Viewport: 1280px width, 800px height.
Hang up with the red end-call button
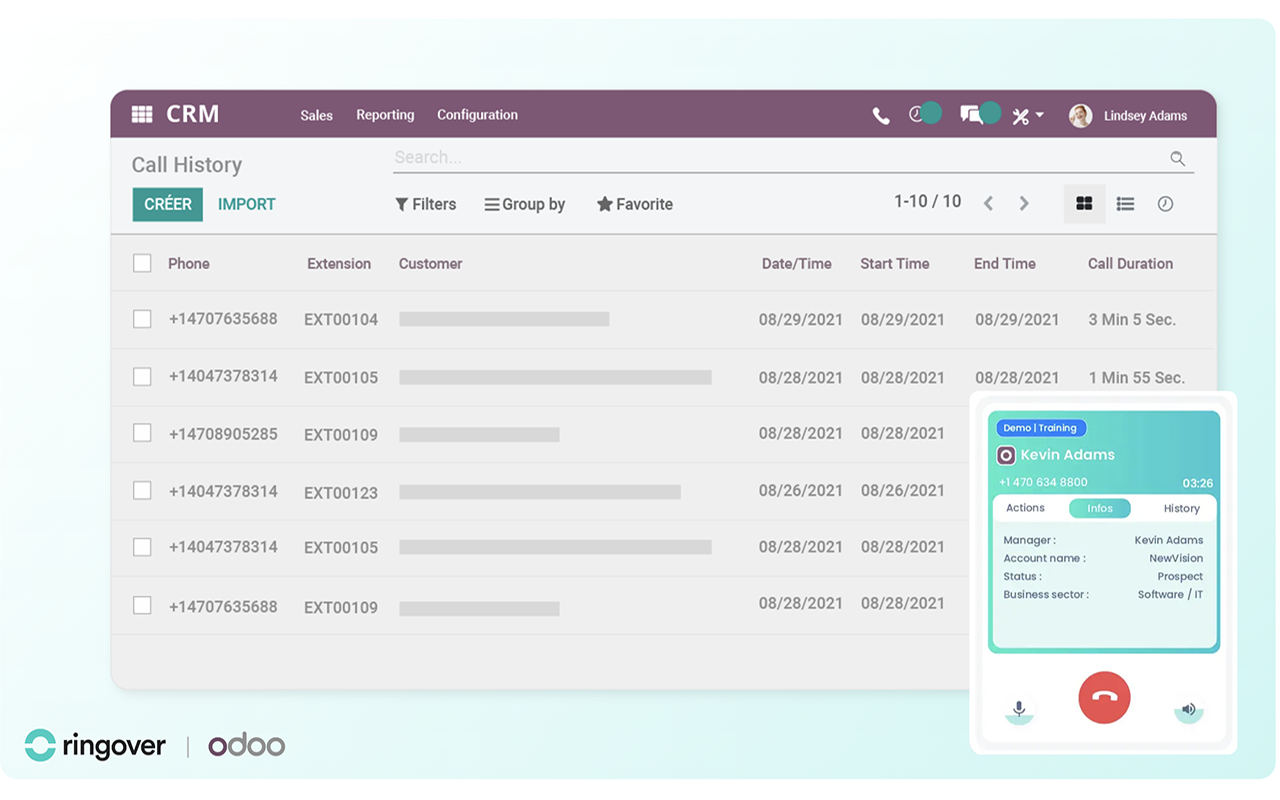tap(1104, 697)
